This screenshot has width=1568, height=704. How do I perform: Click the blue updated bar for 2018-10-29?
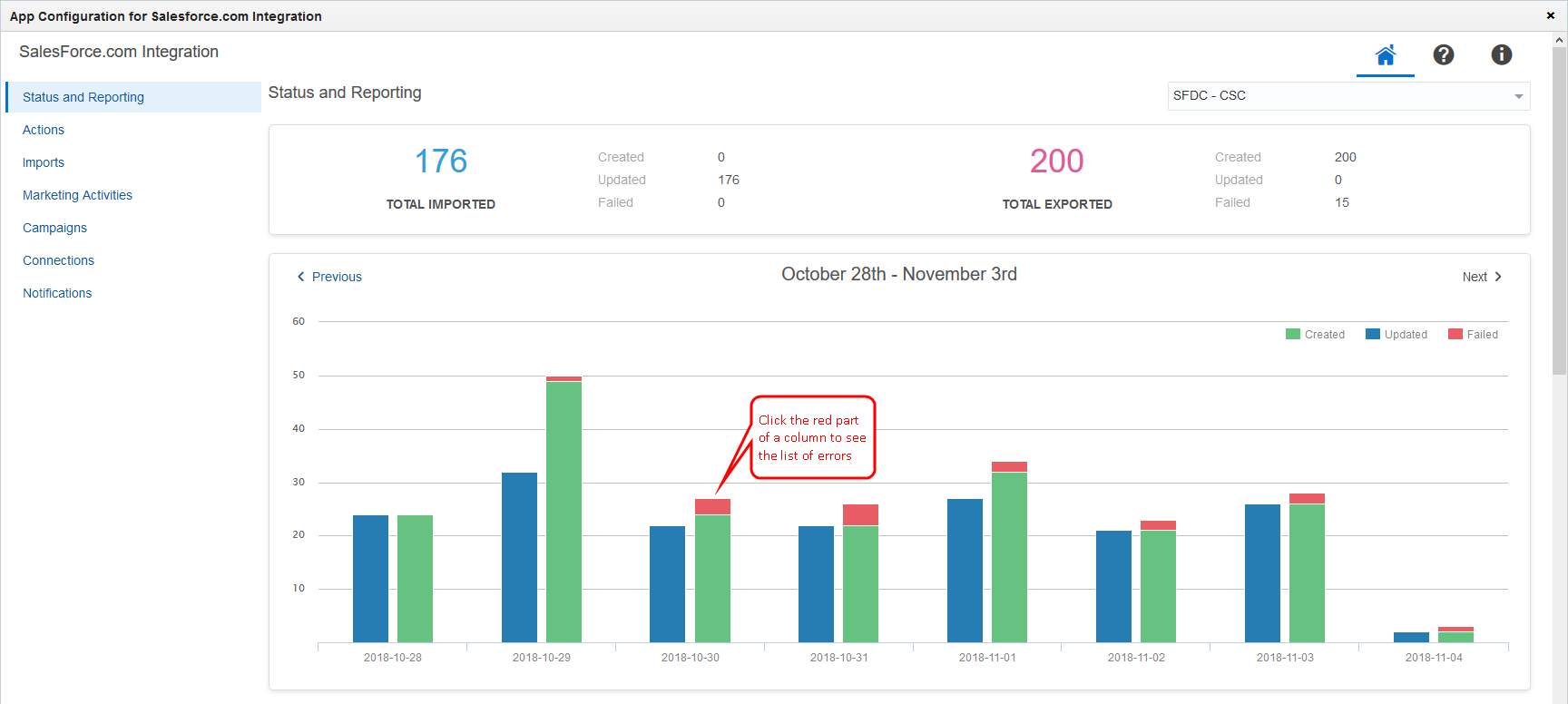pyautogui.click(x=519, y=557)
